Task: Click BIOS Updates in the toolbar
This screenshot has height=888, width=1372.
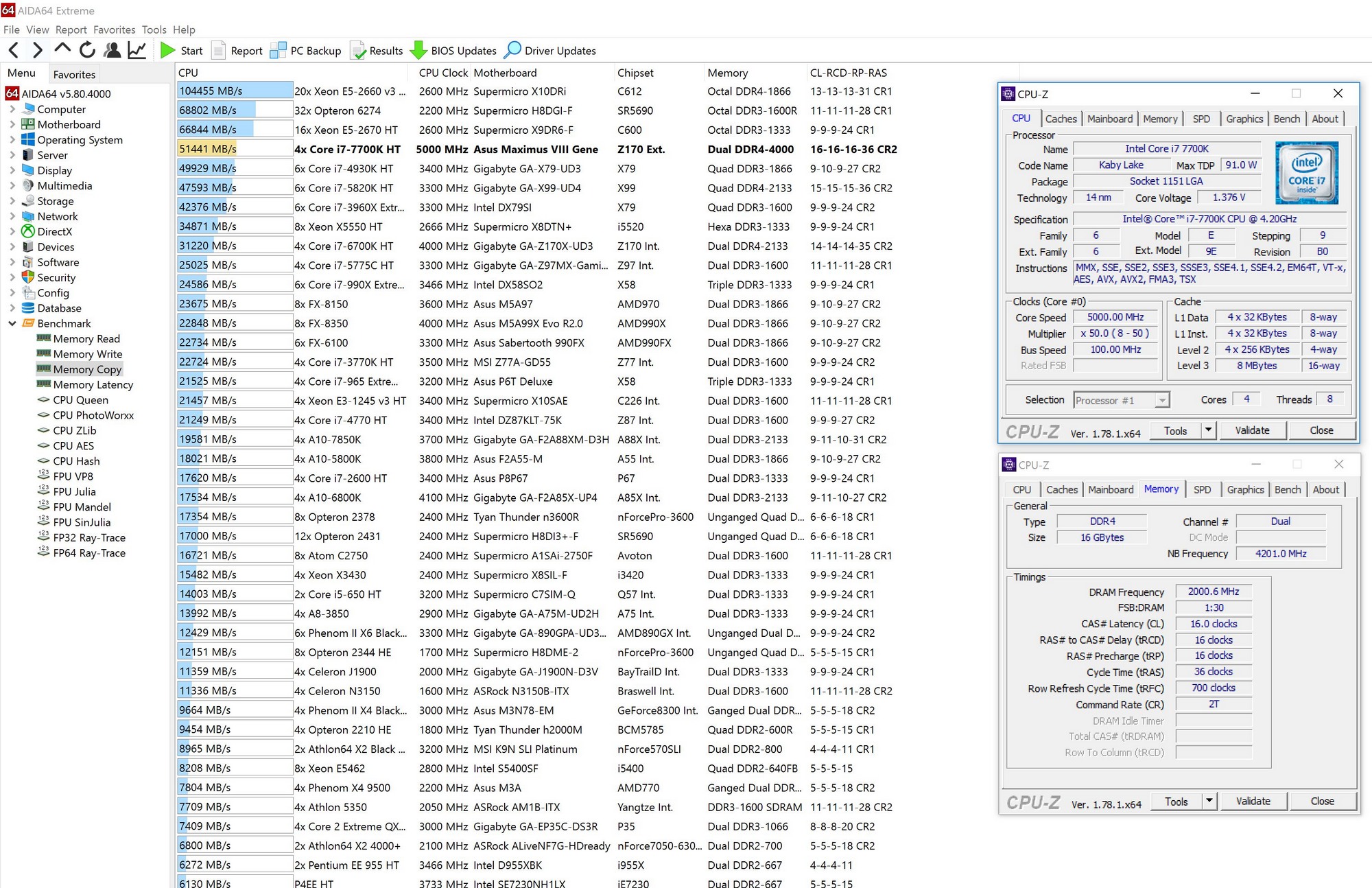Action: (453, 50)
